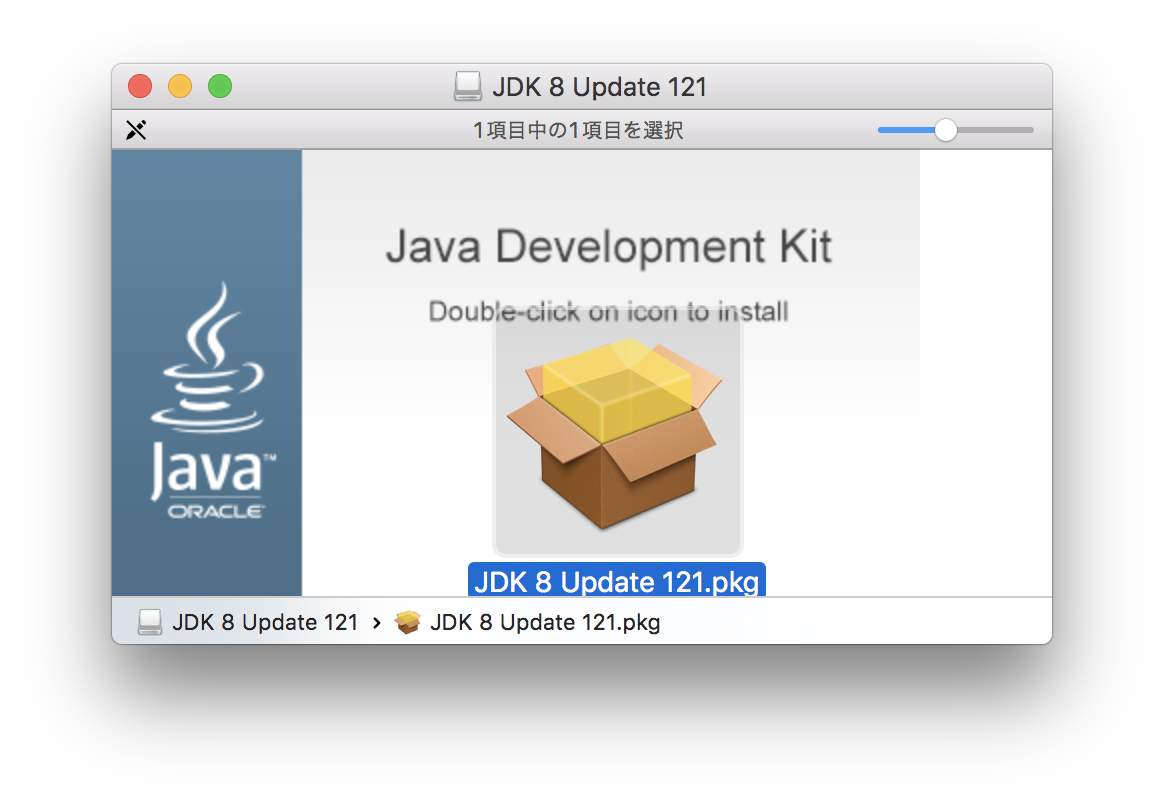Click the status text 1項目中の1項目を選択
Viewport: 1164px width, 804px height.
(x=578, y=131)
